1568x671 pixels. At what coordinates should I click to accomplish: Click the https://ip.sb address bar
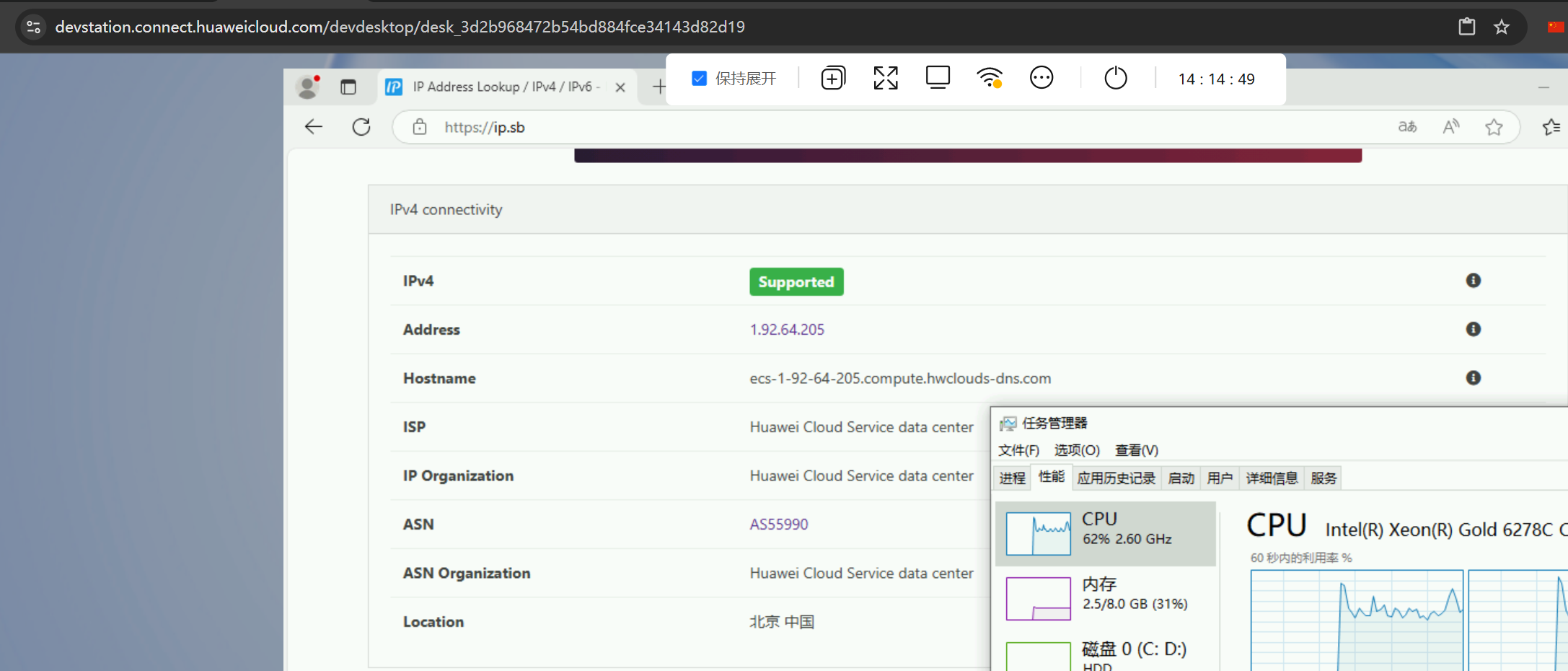[485, 127]
